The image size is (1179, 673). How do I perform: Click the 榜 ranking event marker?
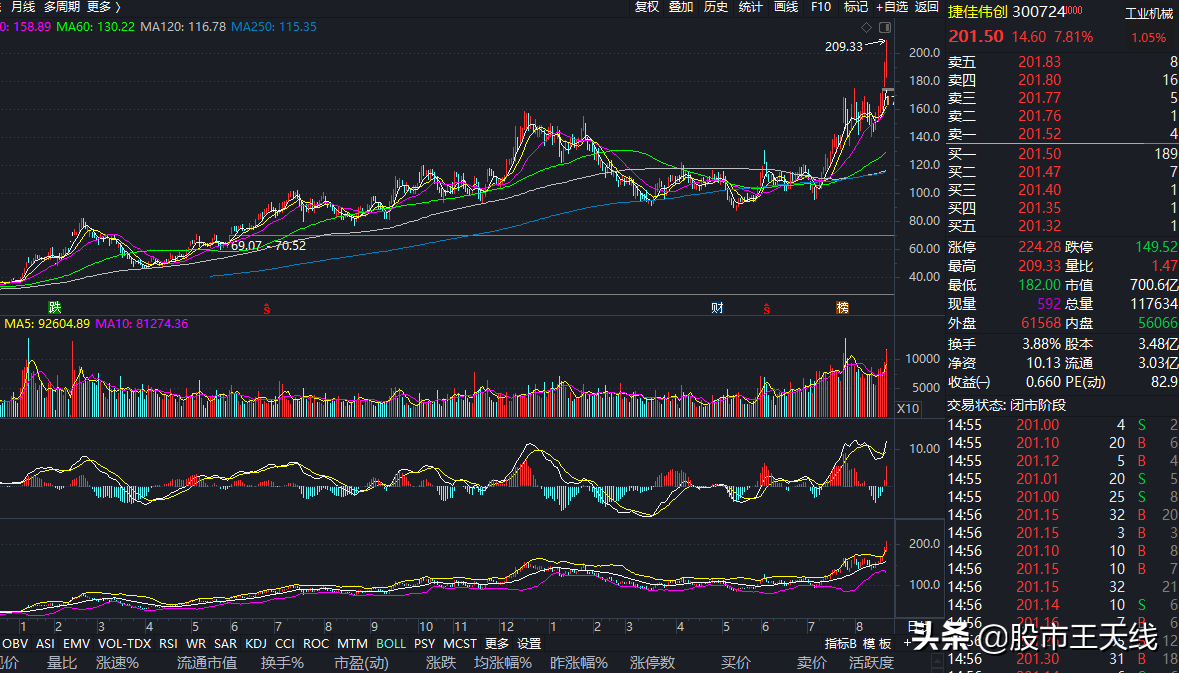coord(843,306)
